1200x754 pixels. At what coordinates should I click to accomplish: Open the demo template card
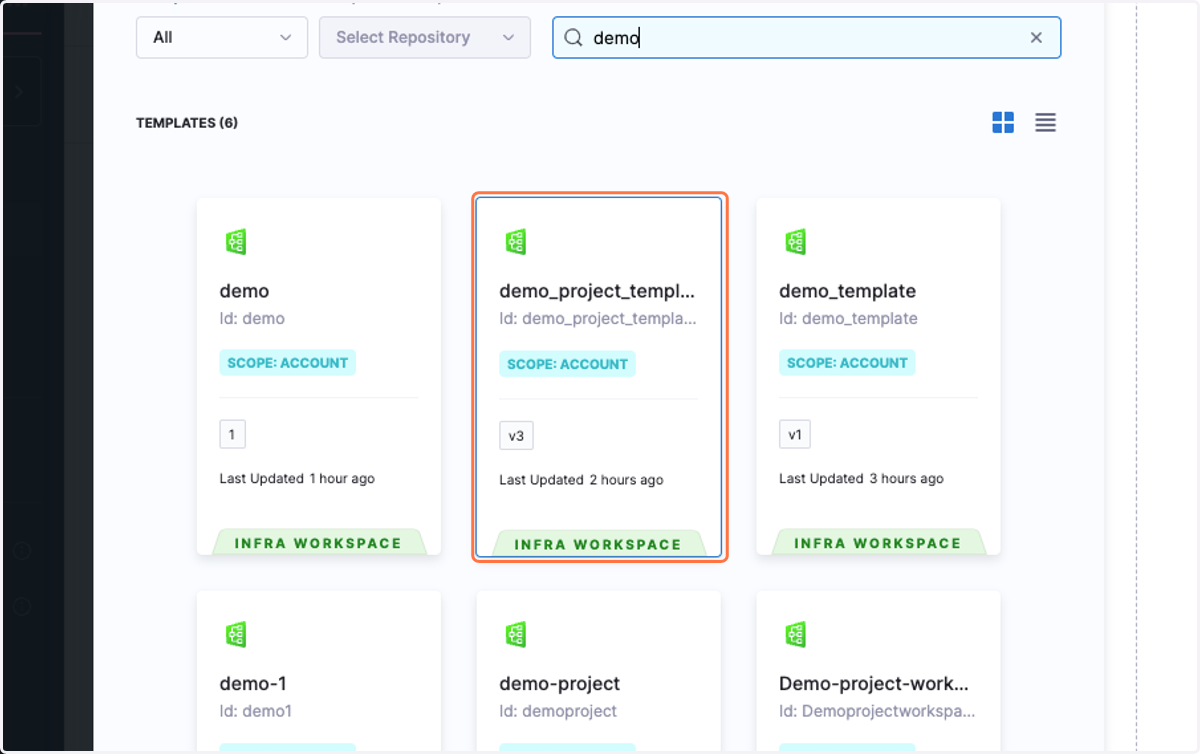(x=319, y=376)
